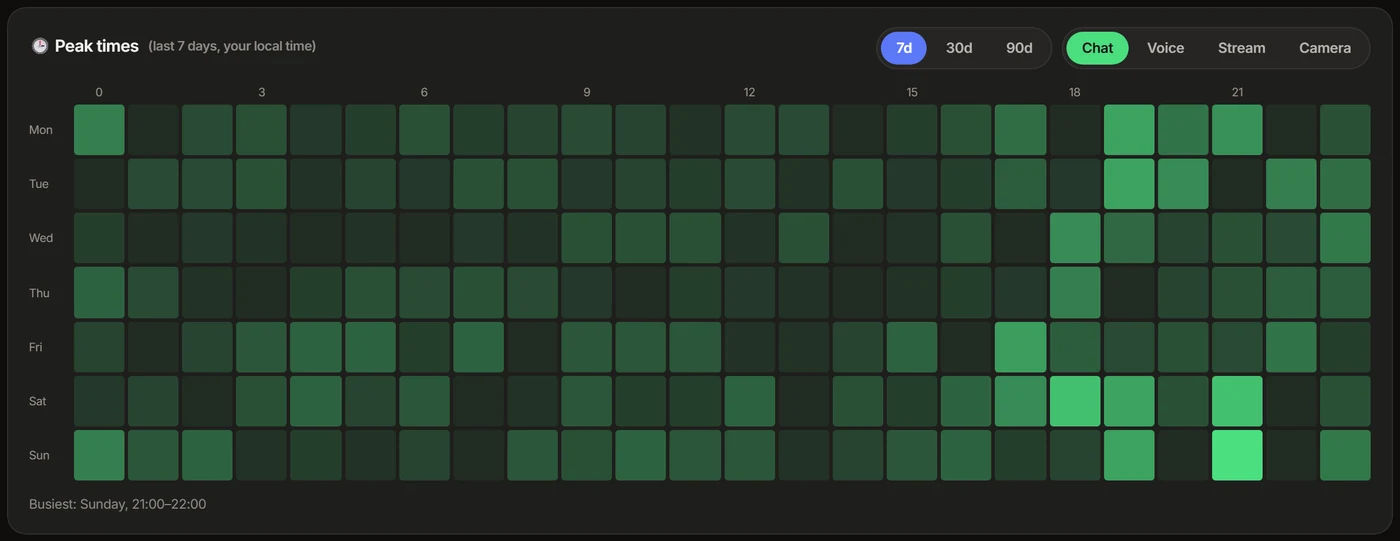Select the Monday hour 3 heatmap cell
The width and height of the screenshot is (1400, 541).
tap(262, 130)
